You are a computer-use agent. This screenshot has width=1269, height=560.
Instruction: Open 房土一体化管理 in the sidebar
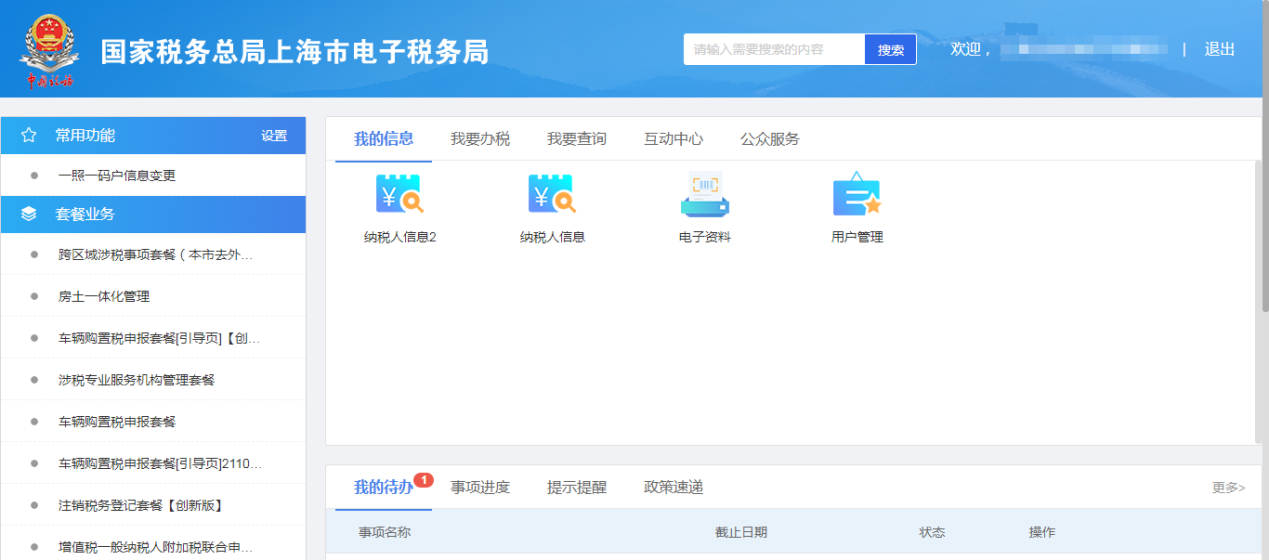coord(104,297)
